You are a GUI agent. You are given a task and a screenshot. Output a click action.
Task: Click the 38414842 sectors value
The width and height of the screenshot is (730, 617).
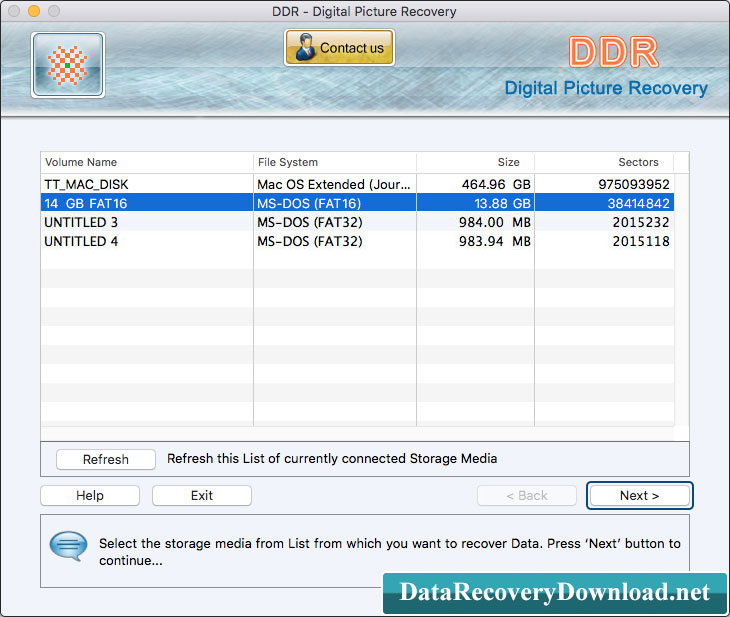[638, 203]
